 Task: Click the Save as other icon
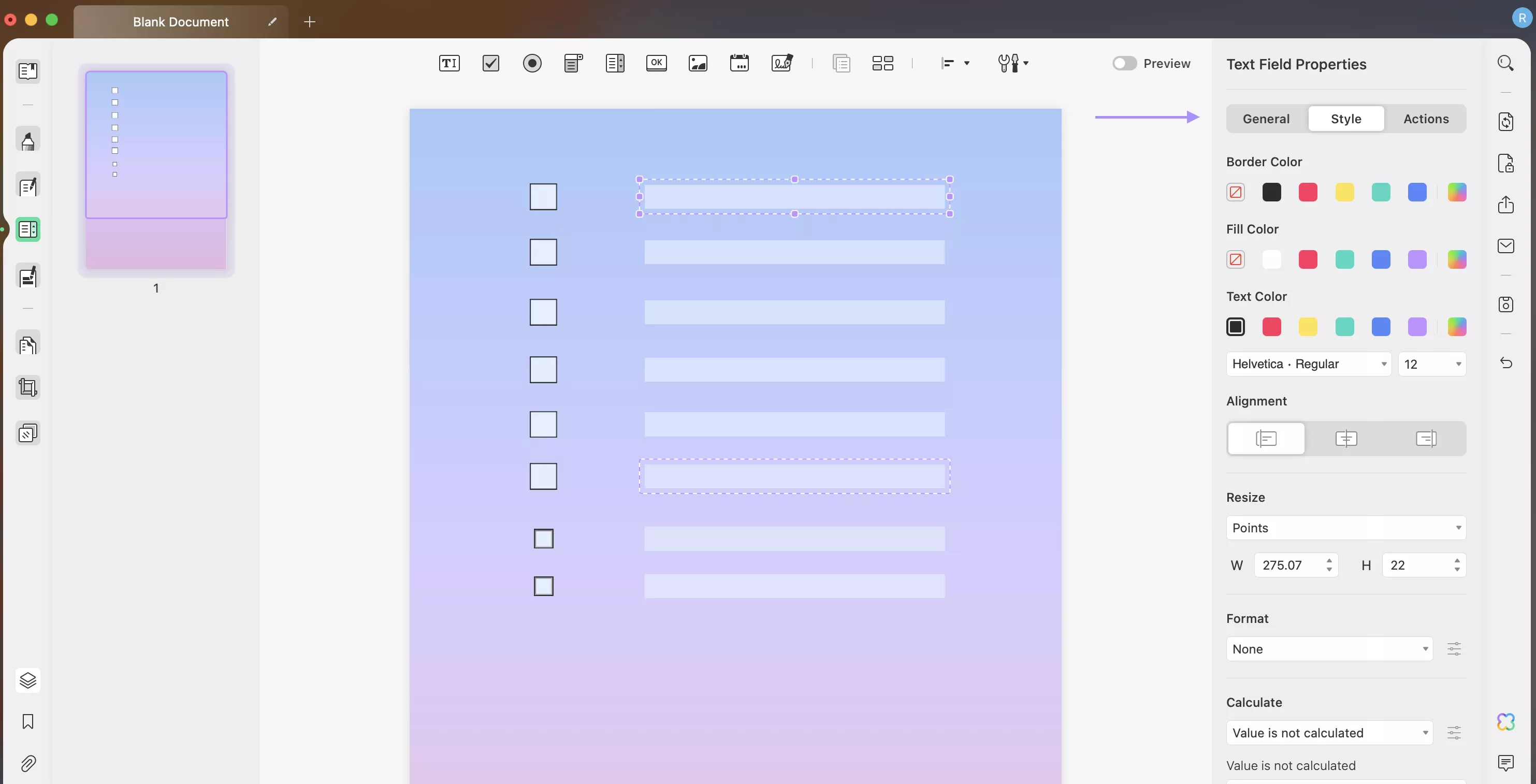[1505, 304]
